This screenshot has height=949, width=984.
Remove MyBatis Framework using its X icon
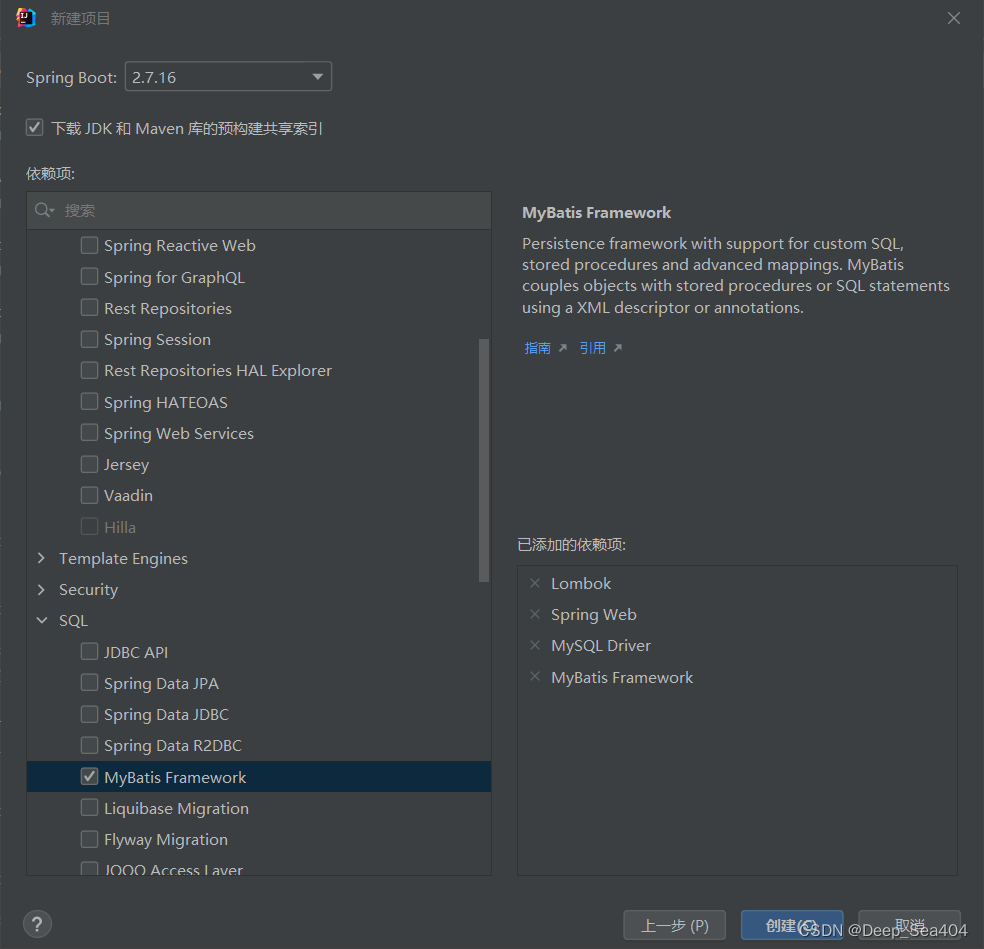(535, 677)
